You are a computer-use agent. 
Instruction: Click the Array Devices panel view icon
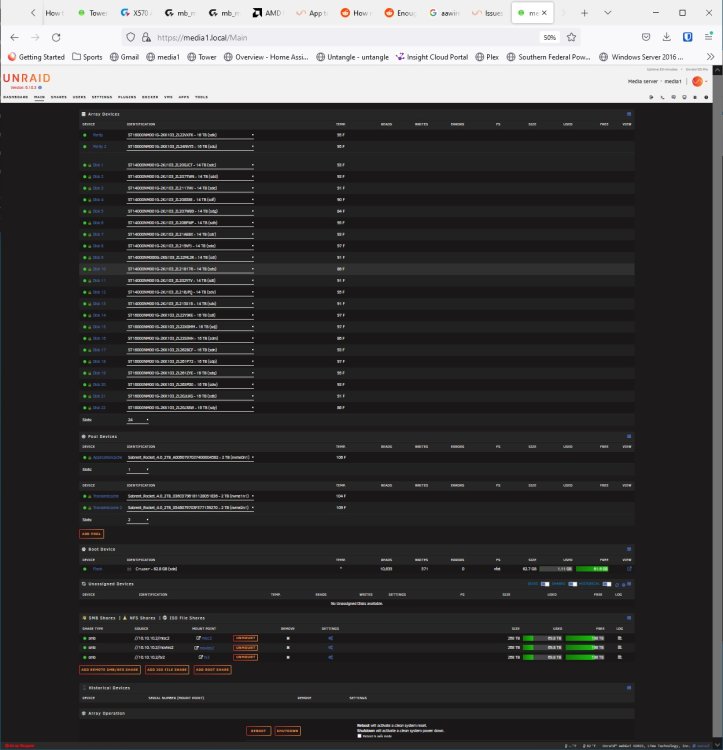coord(629,114)
